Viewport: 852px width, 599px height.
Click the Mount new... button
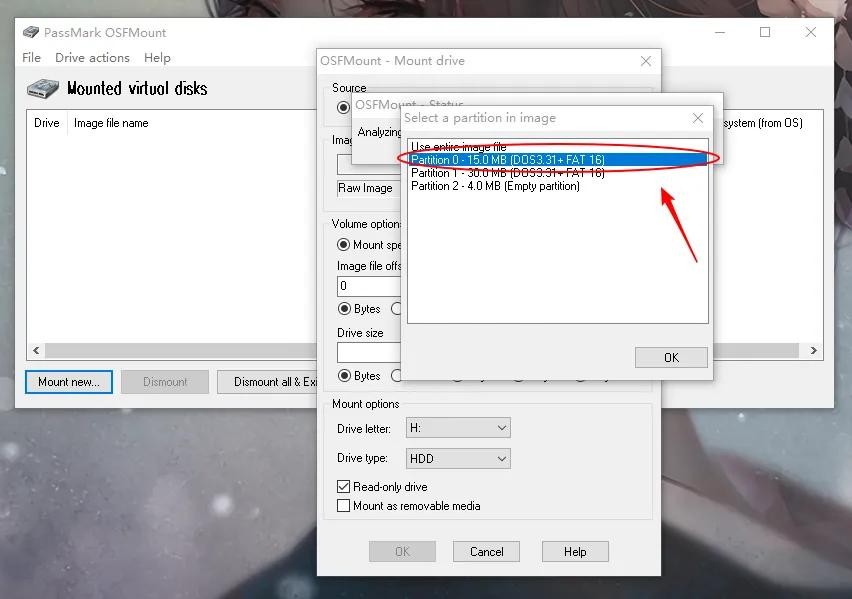pos(69,382)
